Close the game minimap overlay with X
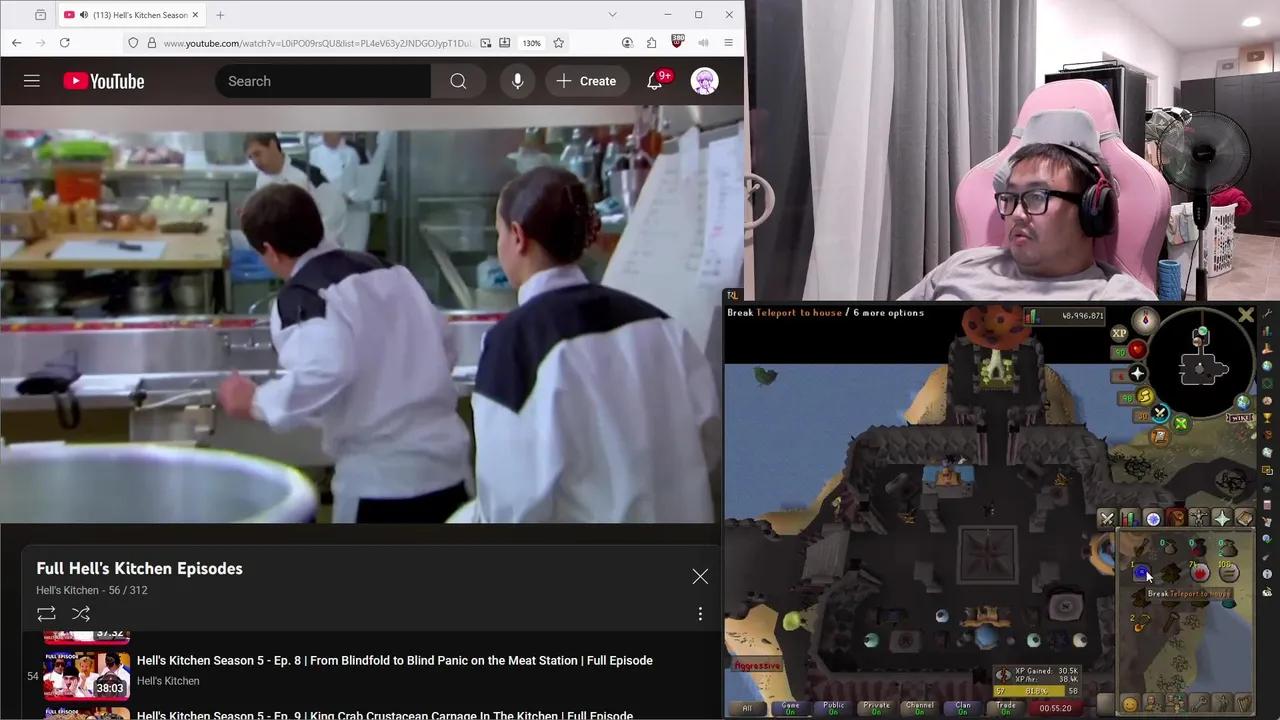 click(x=1246, y=315)
